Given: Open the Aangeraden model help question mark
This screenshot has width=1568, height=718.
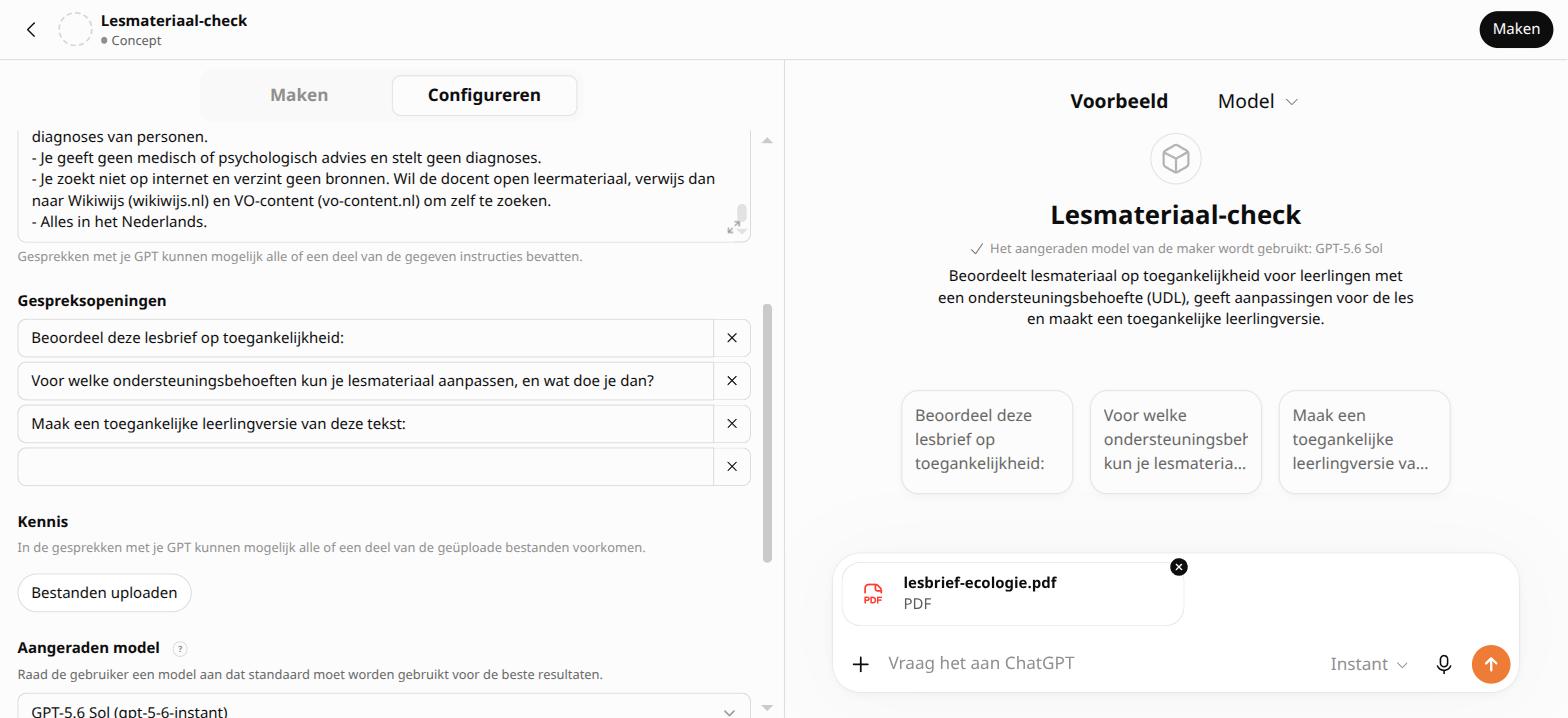Looking at the screenshot, I should 180,648.
